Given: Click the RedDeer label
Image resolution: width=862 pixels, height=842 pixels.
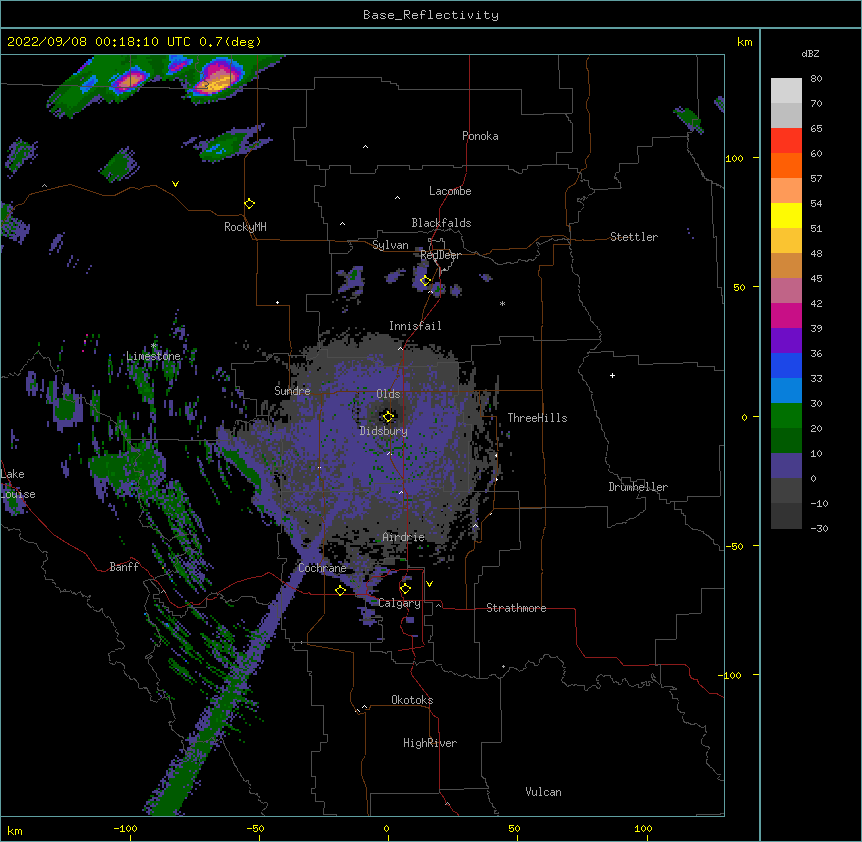Looking at the screenshot, I should [x=440, y=255].
